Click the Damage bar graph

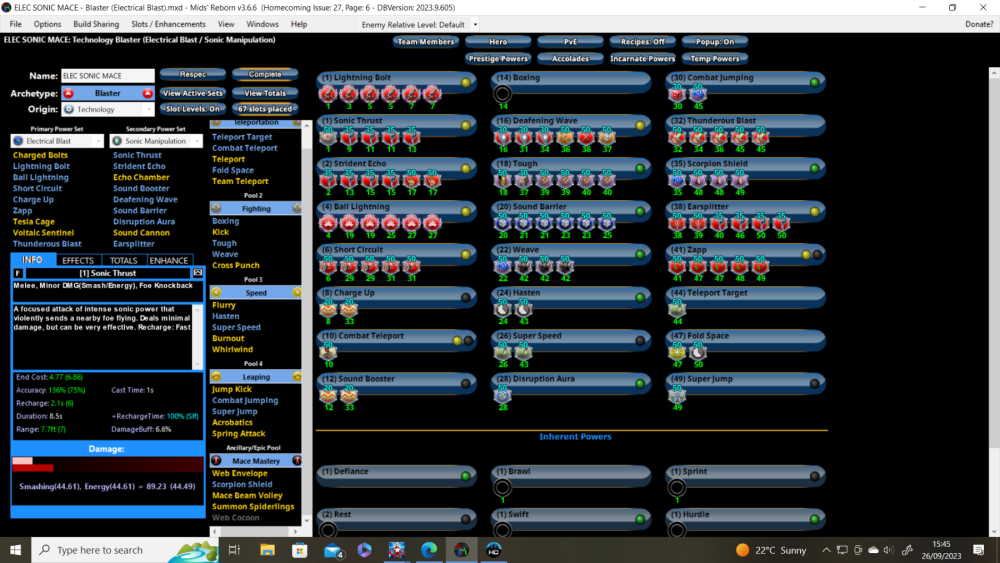107,464
